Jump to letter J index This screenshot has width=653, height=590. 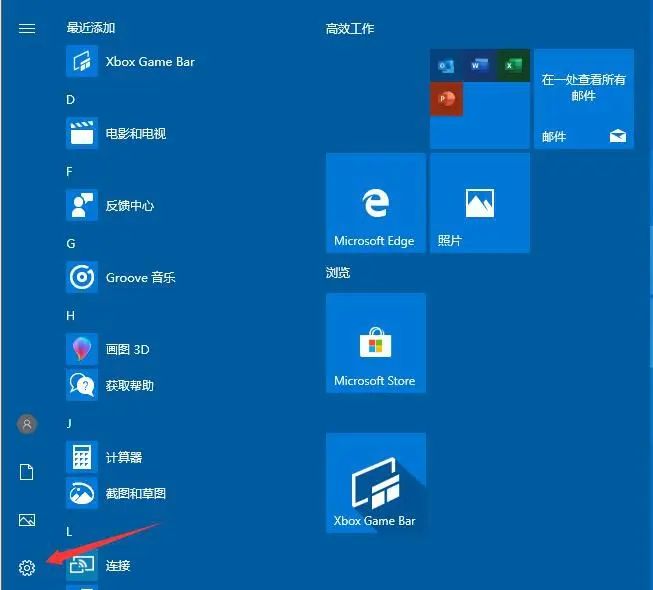[x=69, y=423]
